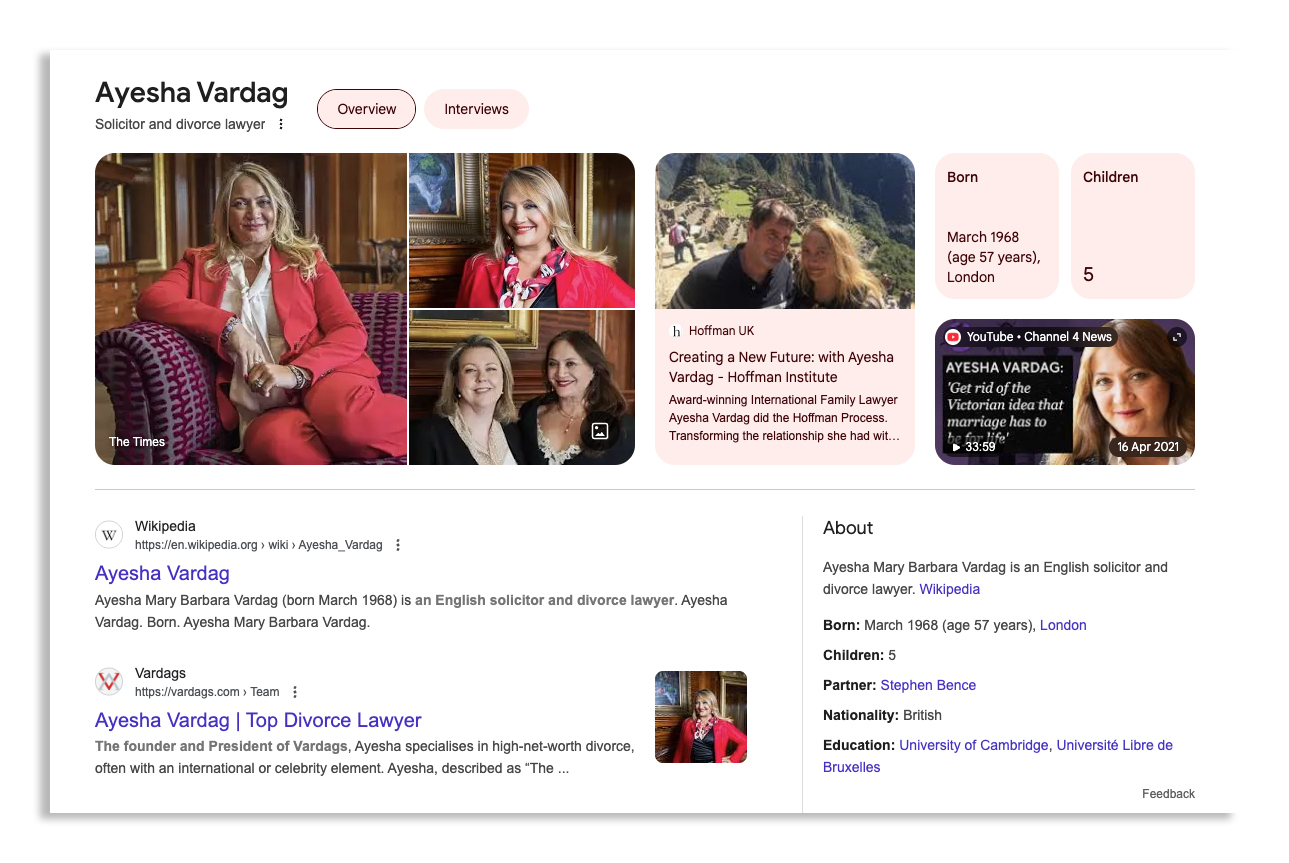Switch to the Interviews tab
The width and height of the screenshot is (1289, 863).
476,109
